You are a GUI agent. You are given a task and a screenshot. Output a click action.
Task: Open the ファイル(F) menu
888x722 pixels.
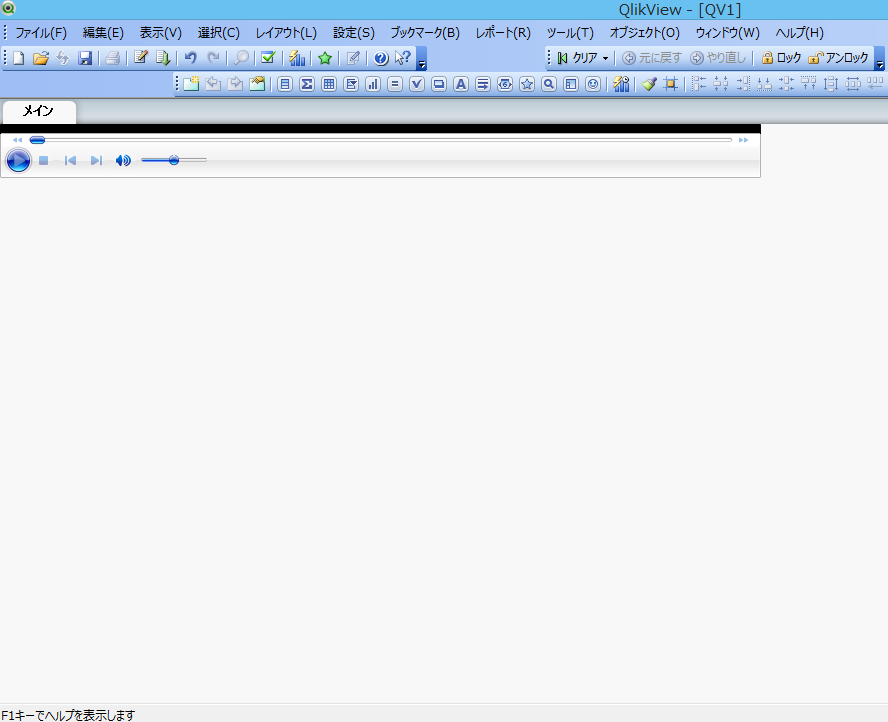(x=41, y=33)
